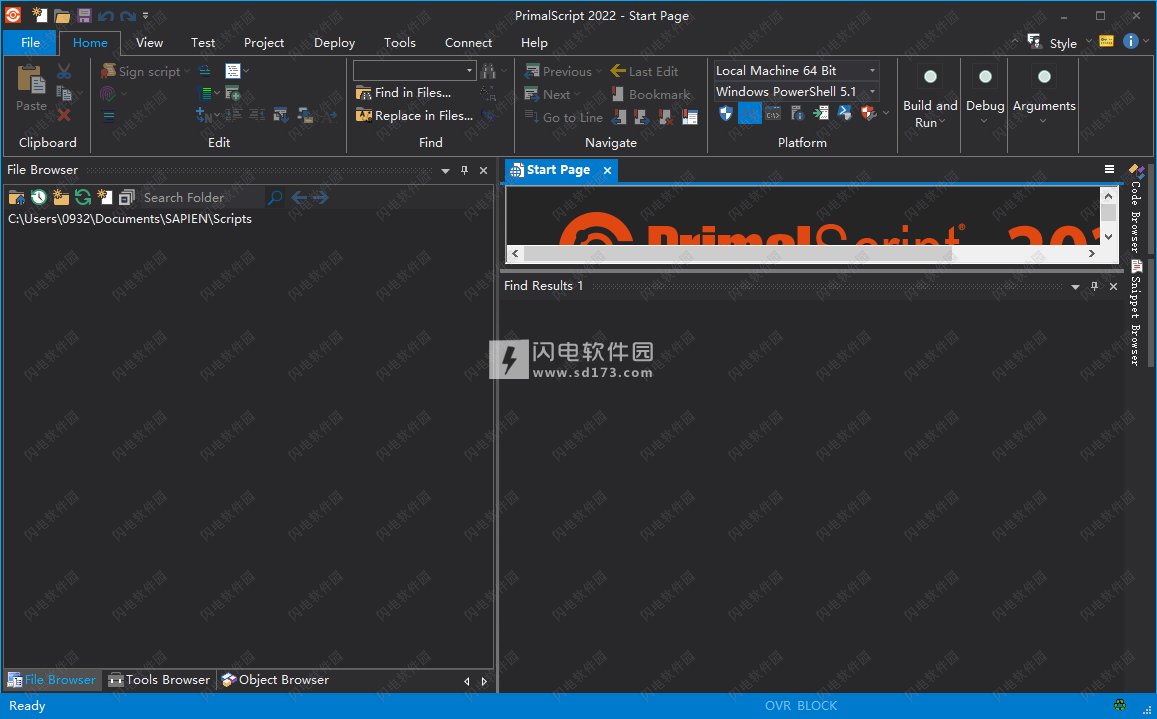Screen dimensions: 1157x719
Task: Click the New file icon in quick access
Action: tap(39, 15)
